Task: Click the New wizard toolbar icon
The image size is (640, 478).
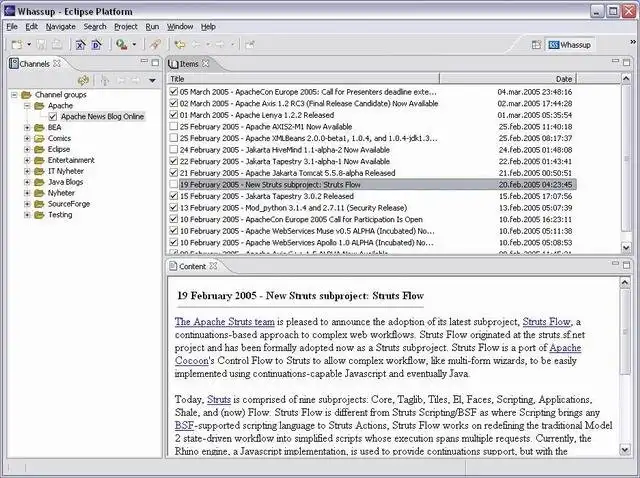Action: (x=17, y=44)
